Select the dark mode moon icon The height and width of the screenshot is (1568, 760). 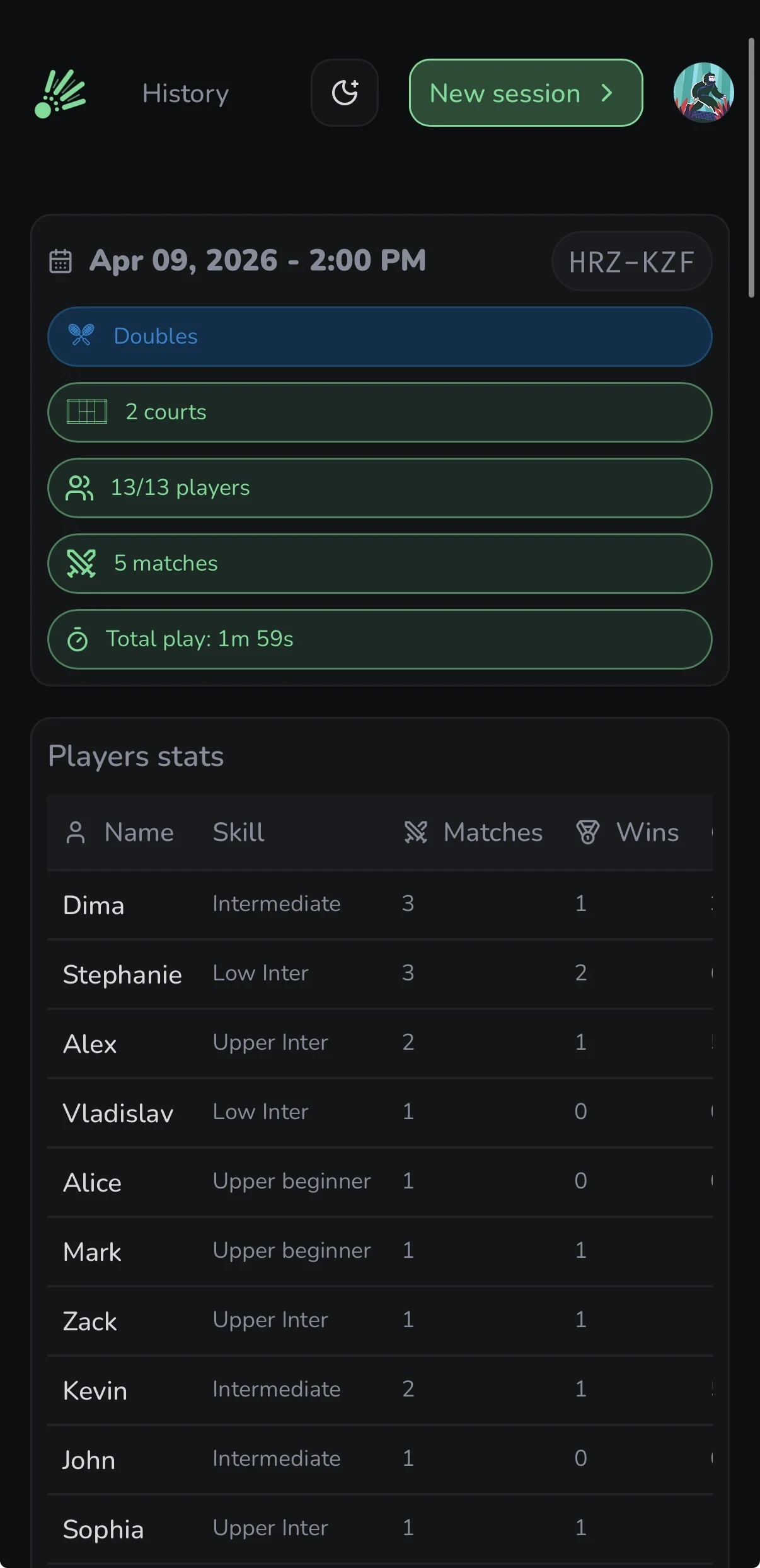(345, 92)
